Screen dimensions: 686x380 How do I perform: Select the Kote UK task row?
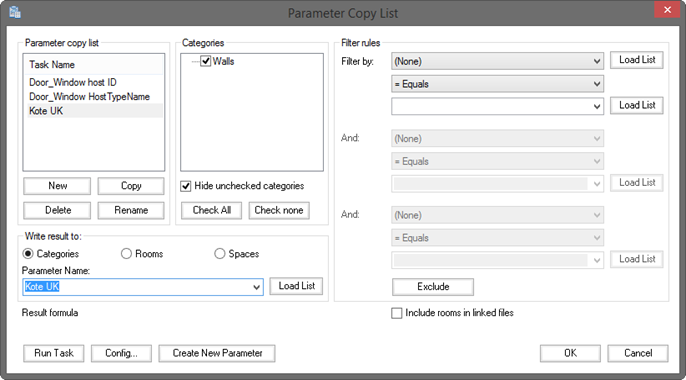tap(94, 111)
